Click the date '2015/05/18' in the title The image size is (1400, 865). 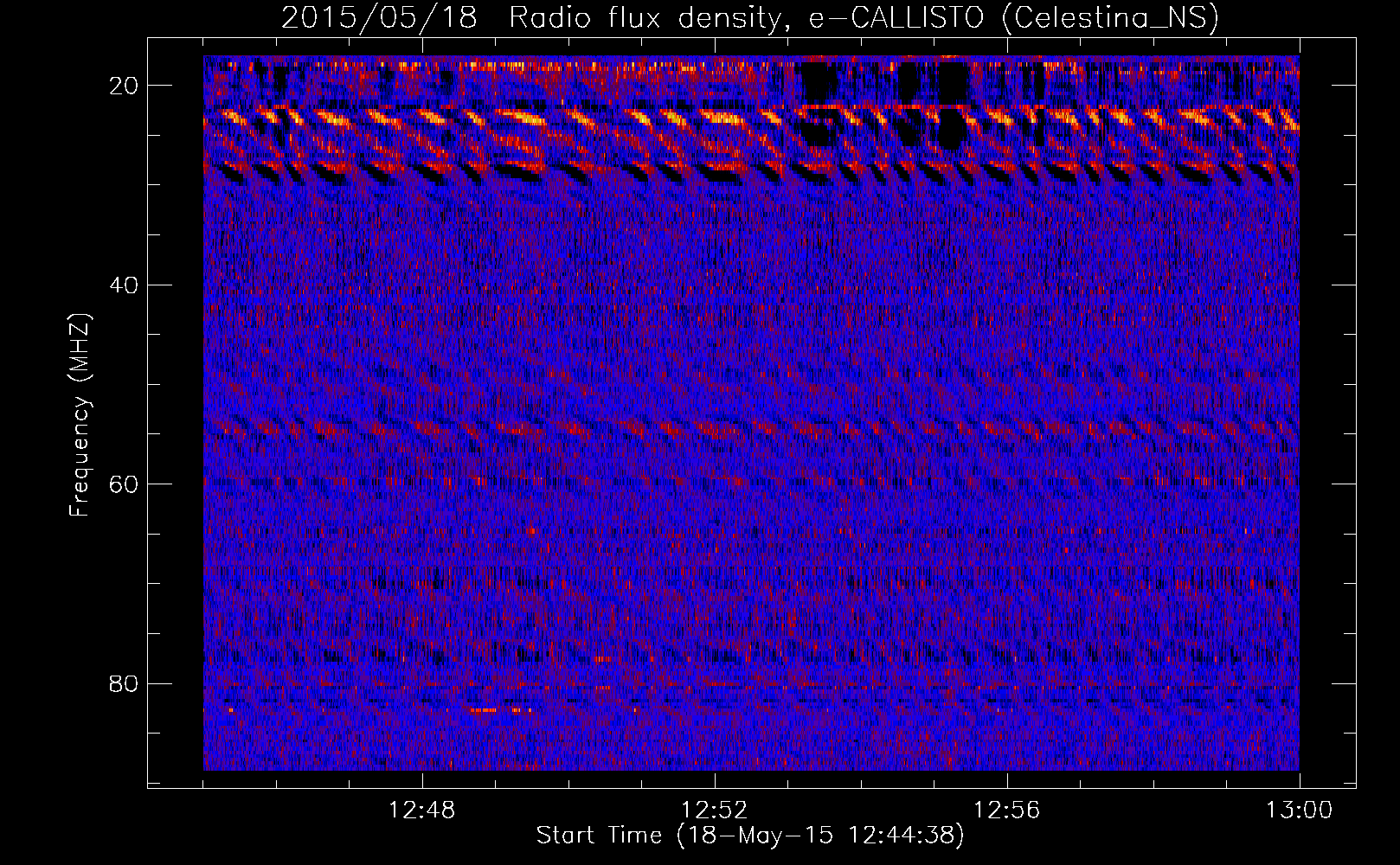click(379, 18)
